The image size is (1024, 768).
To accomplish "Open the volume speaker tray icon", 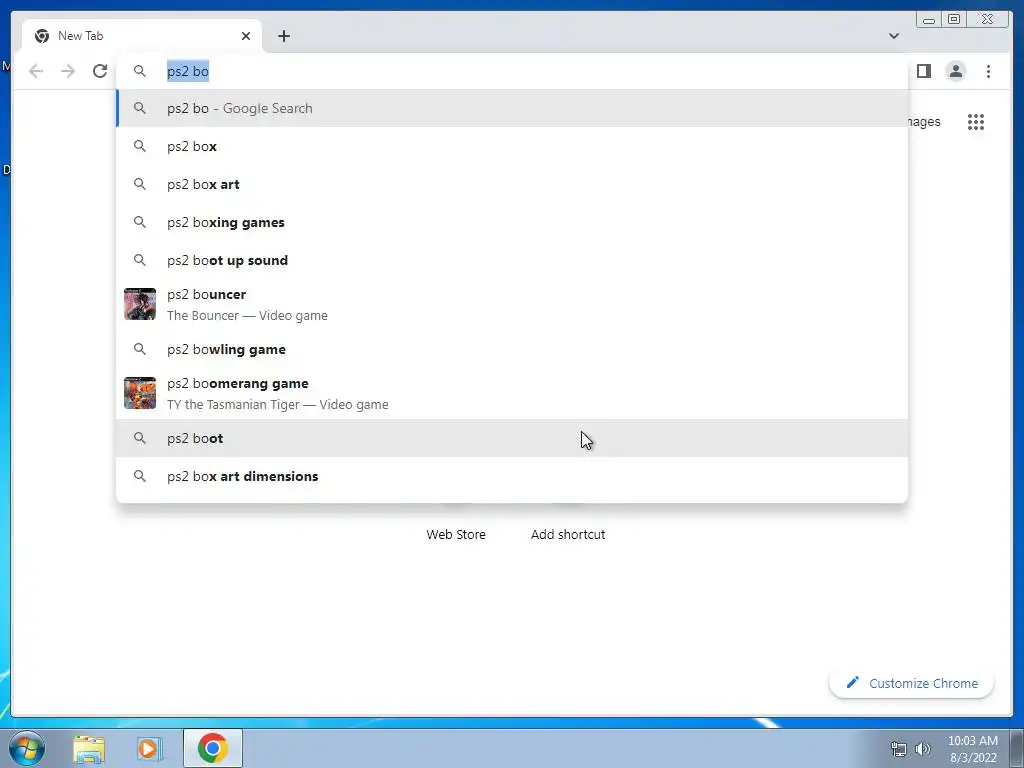I will click(x=923, y=749).
